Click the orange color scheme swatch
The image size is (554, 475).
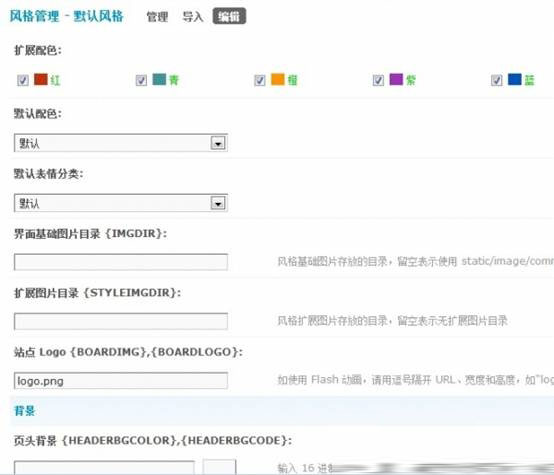coord(277,79)
